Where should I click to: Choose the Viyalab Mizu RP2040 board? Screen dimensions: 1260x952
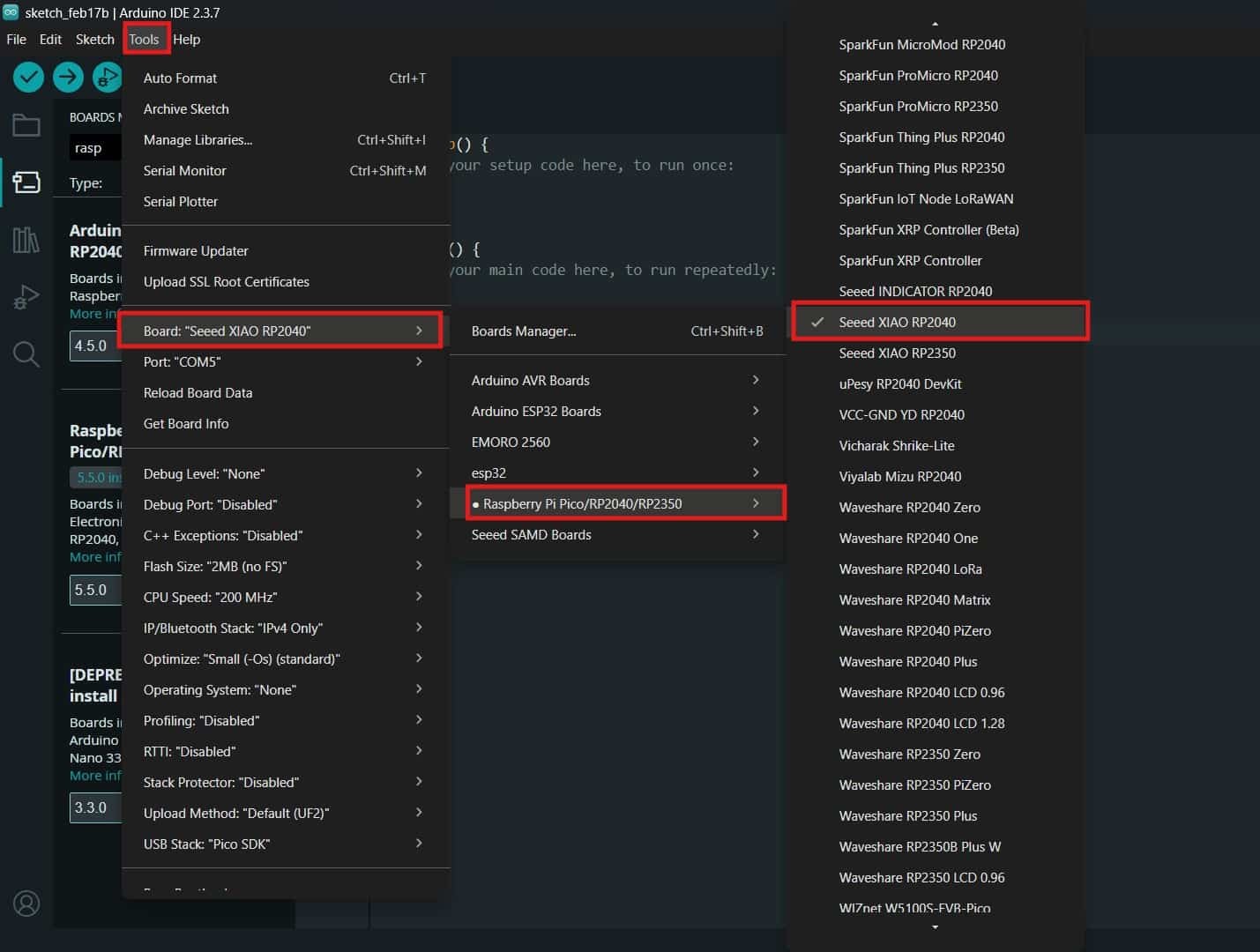935,476
